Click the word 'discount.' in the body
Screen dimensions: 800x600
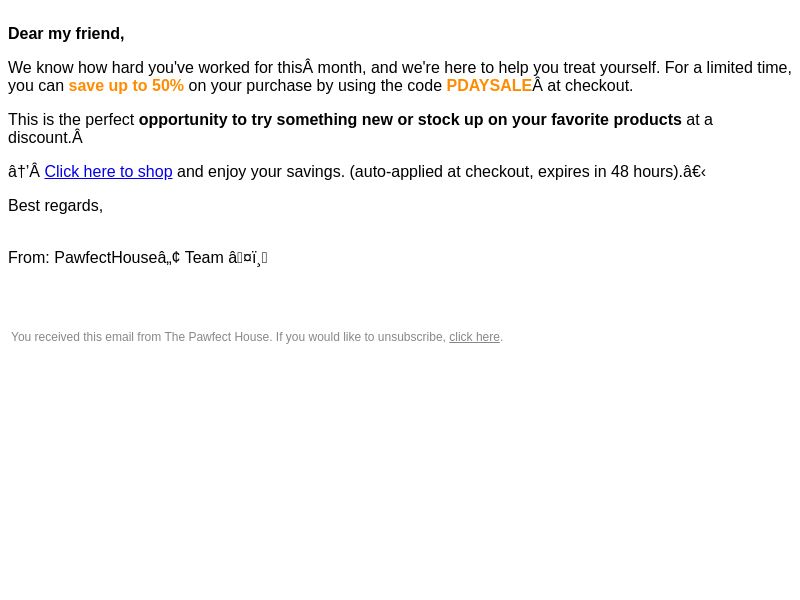[40, 138]
